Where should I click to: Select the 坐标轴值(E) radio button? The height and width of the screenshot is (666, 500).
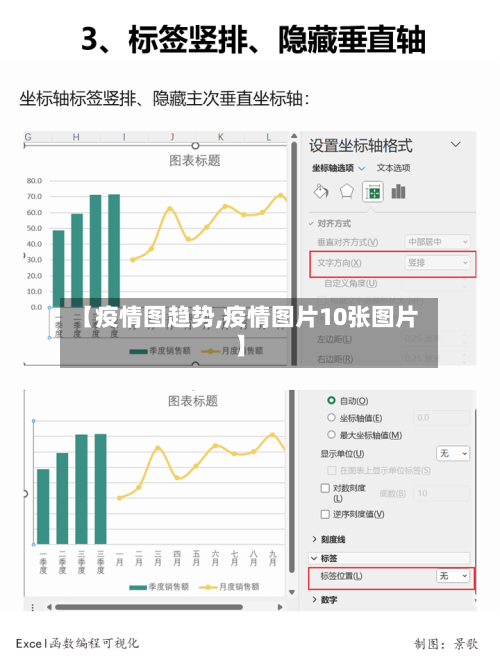click(331, 418)
